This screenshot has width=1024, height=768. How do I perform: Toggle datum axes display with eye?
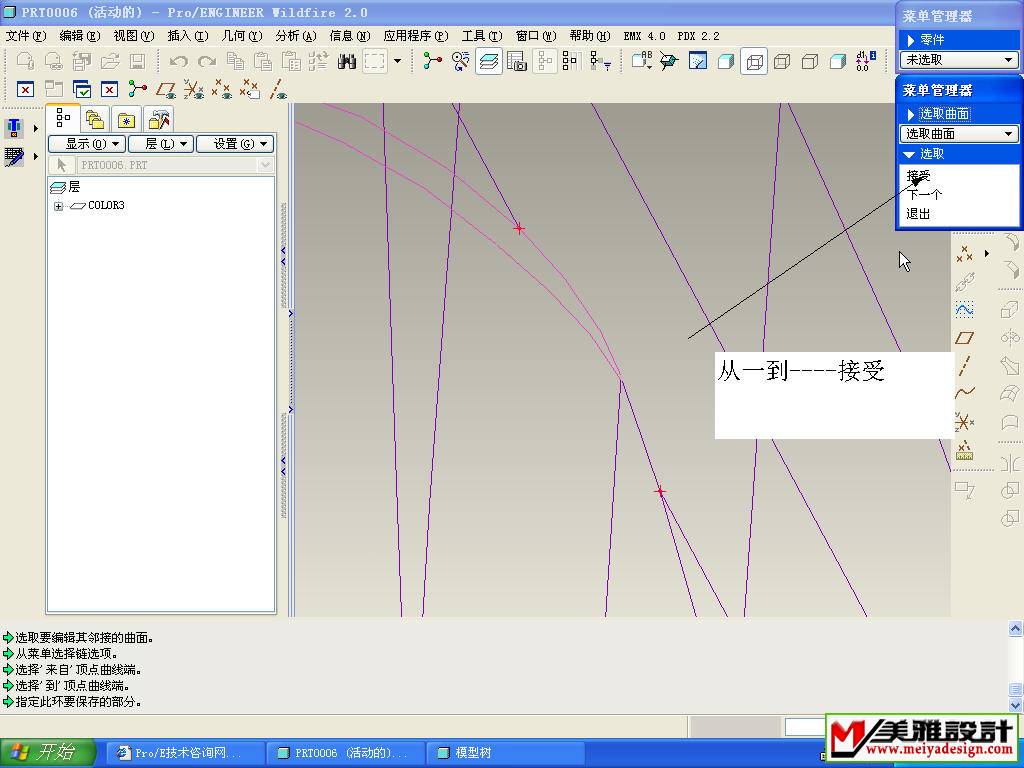278,89
